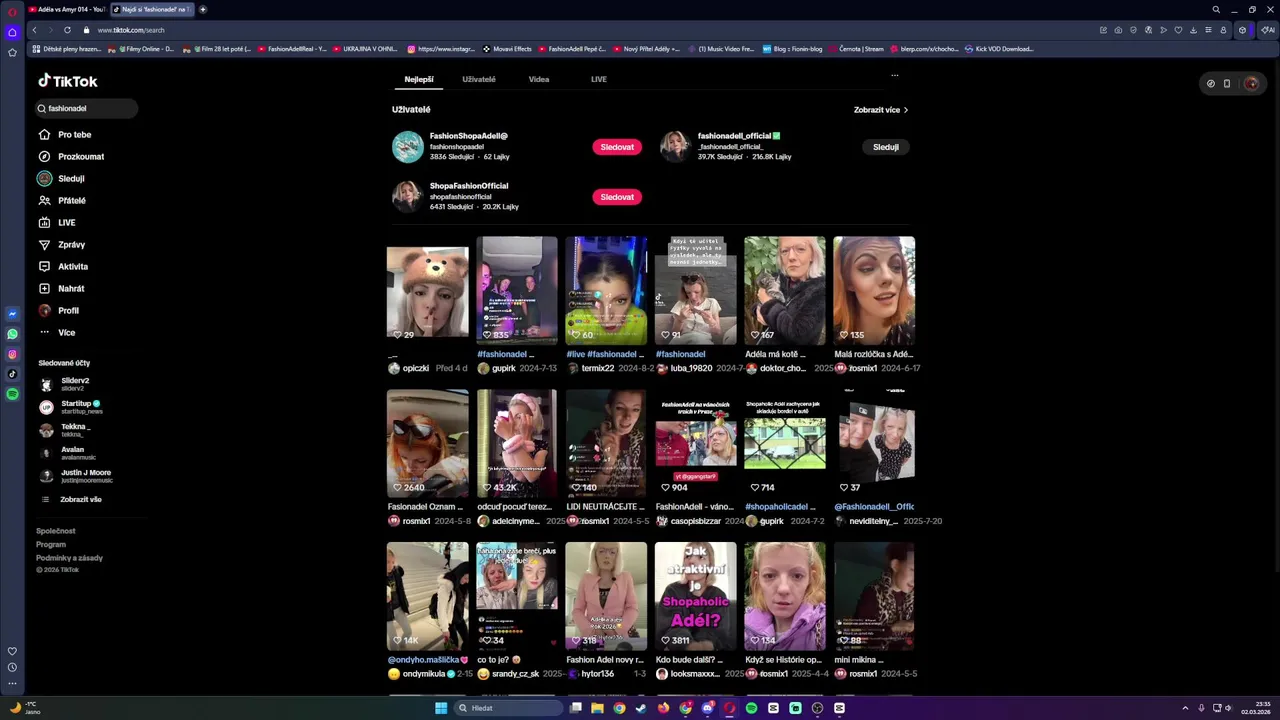Switch to Uživatelé results tab
This screenshot has width=1280, height=720.
click(x=479, y=79)
